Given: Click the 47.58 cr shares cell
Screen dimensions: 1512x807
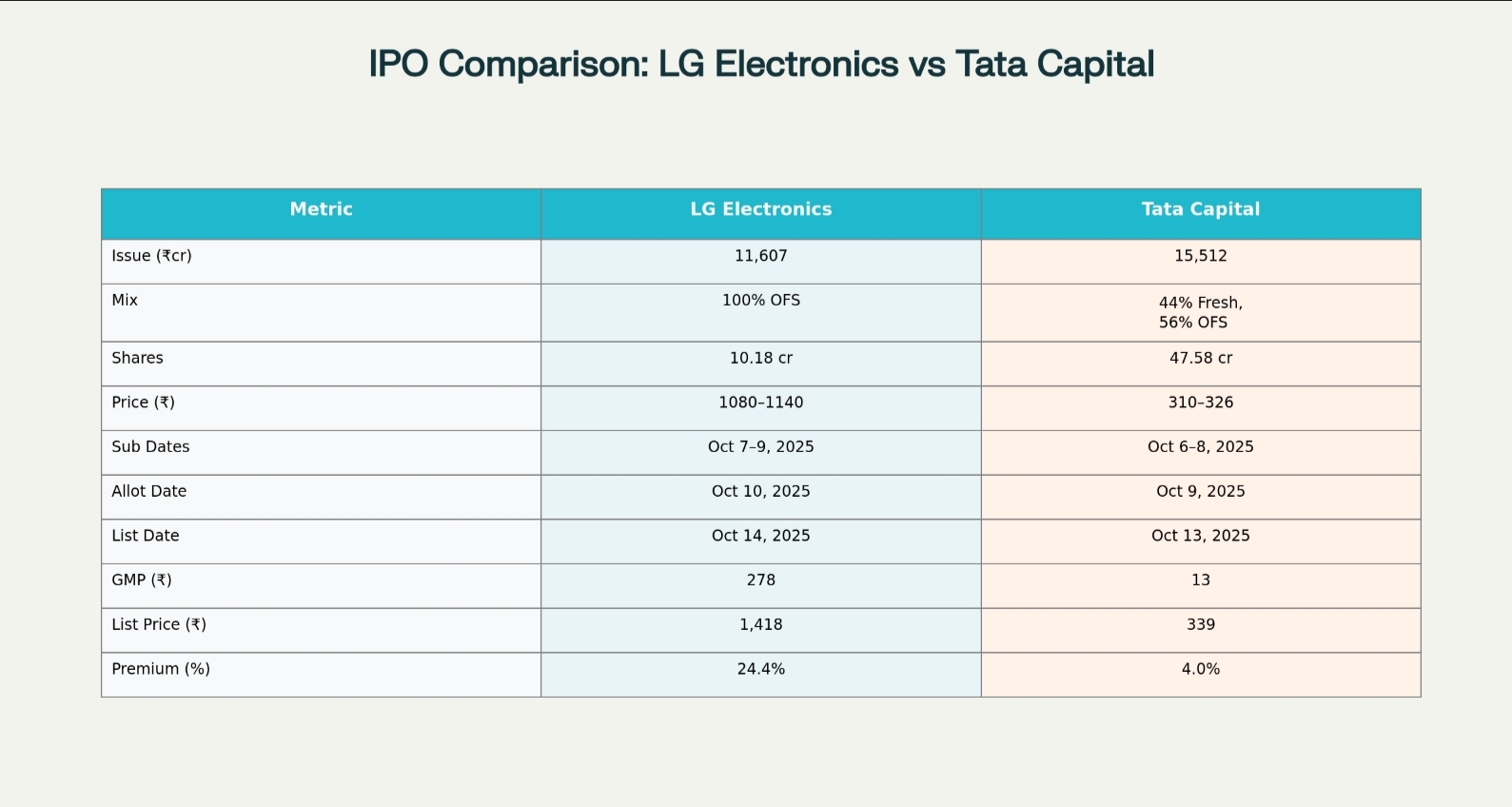Looking at the screenshot, I should (1200, 359).
